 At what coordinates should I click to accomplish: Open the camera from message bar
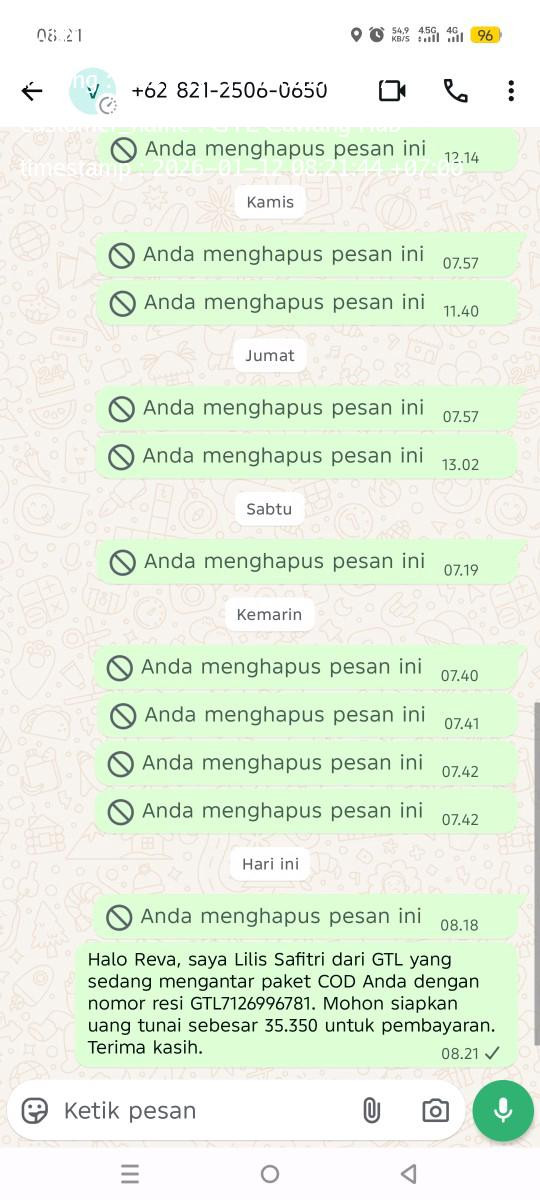tap(435, 1111)
